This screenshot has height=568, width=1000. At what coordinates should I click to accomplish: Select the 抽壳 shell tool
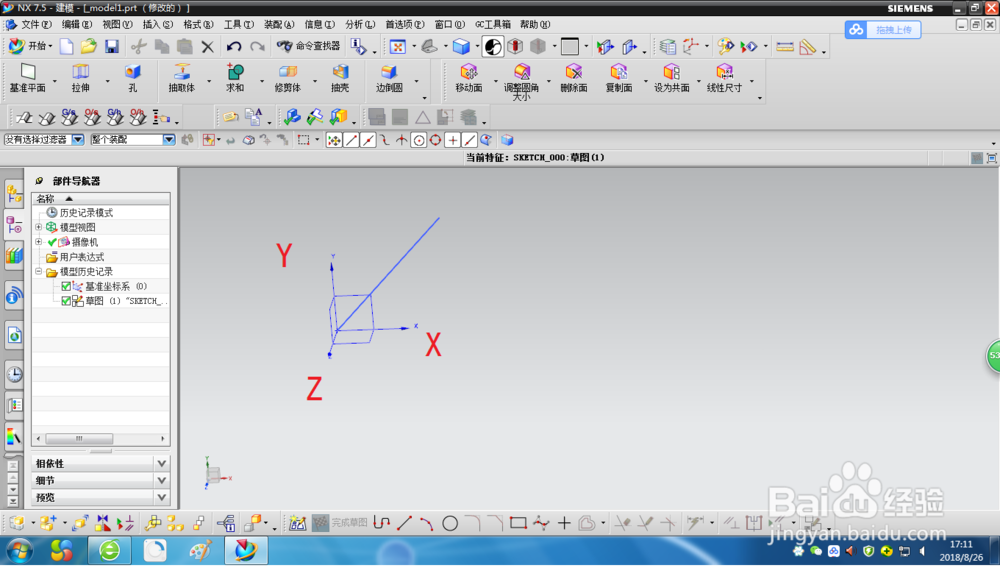point(340,78)
